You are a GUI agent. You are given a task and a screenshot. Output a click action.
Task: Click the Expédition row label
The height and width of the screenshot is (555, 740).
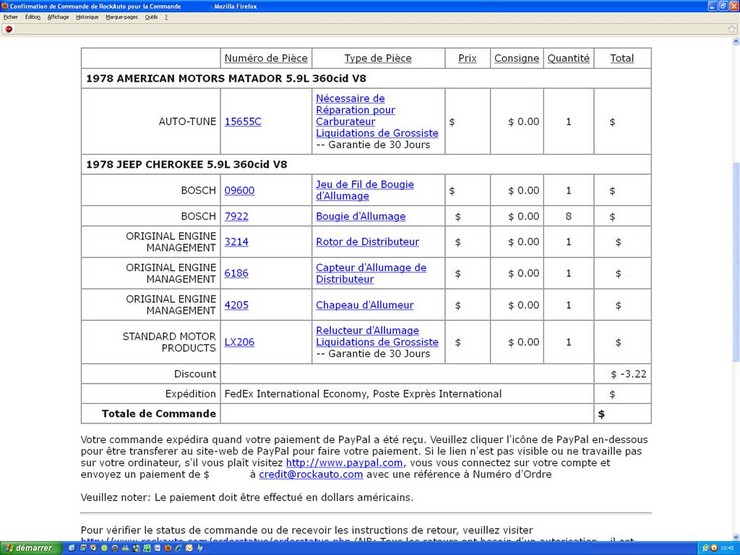(x=190, y=394)
